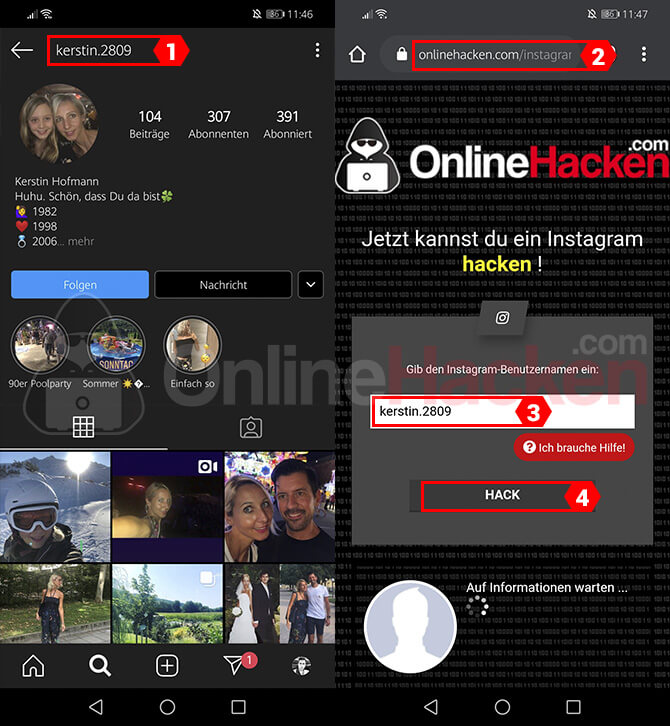This screenshot has height=726, width=670.
Task: Open the kerstin.2809 profile picture
Action: (x=59, y=124)
